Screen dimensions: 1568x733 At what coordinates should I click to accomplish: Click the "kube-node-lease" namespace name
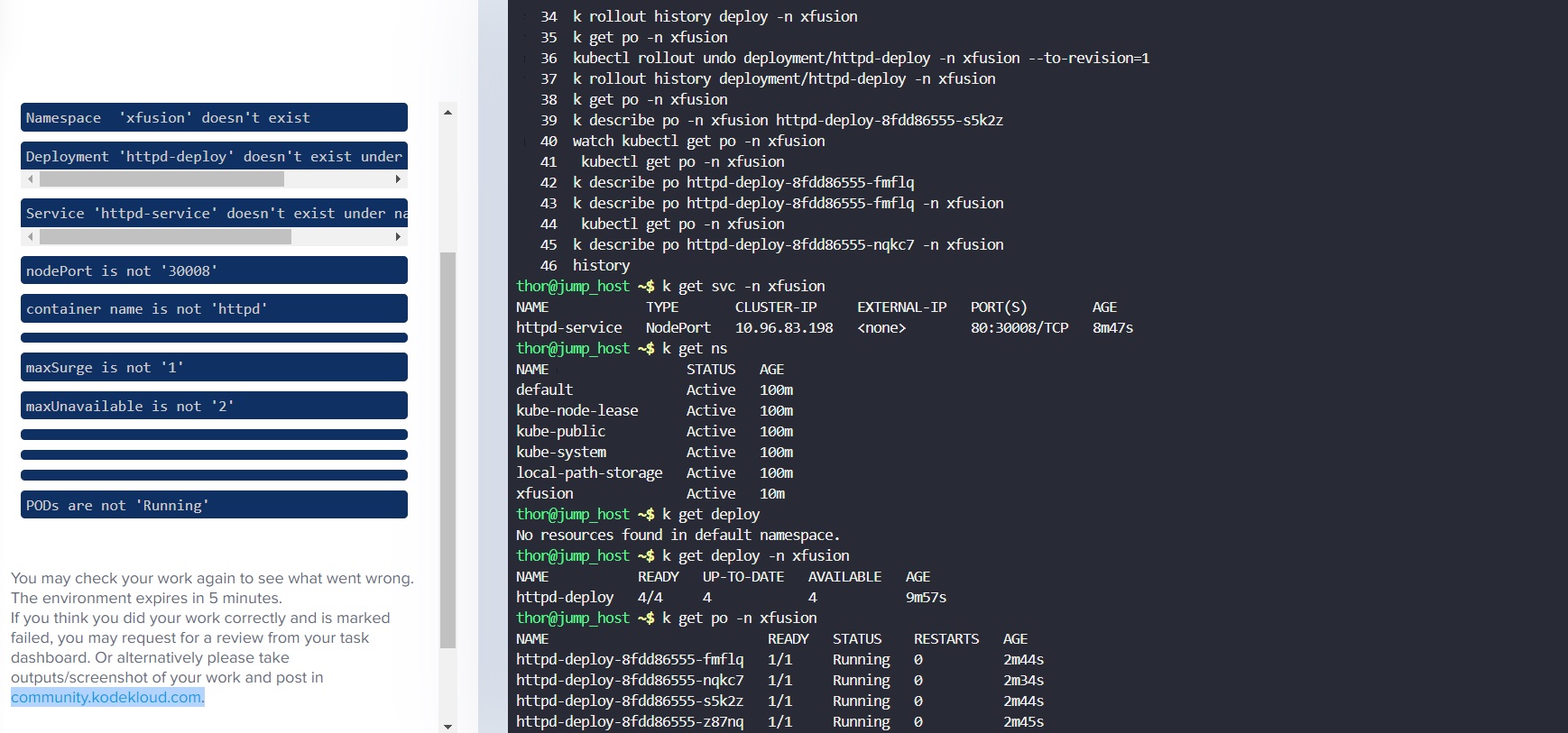(577, 410)
